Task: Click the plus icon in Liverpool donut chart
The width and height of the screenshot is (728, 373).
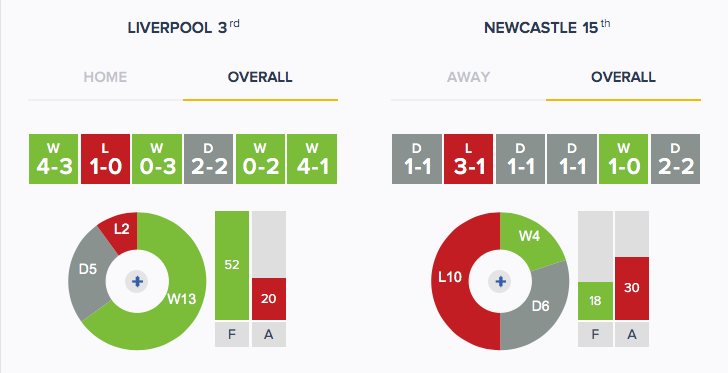Action: [x=137, y=281]
